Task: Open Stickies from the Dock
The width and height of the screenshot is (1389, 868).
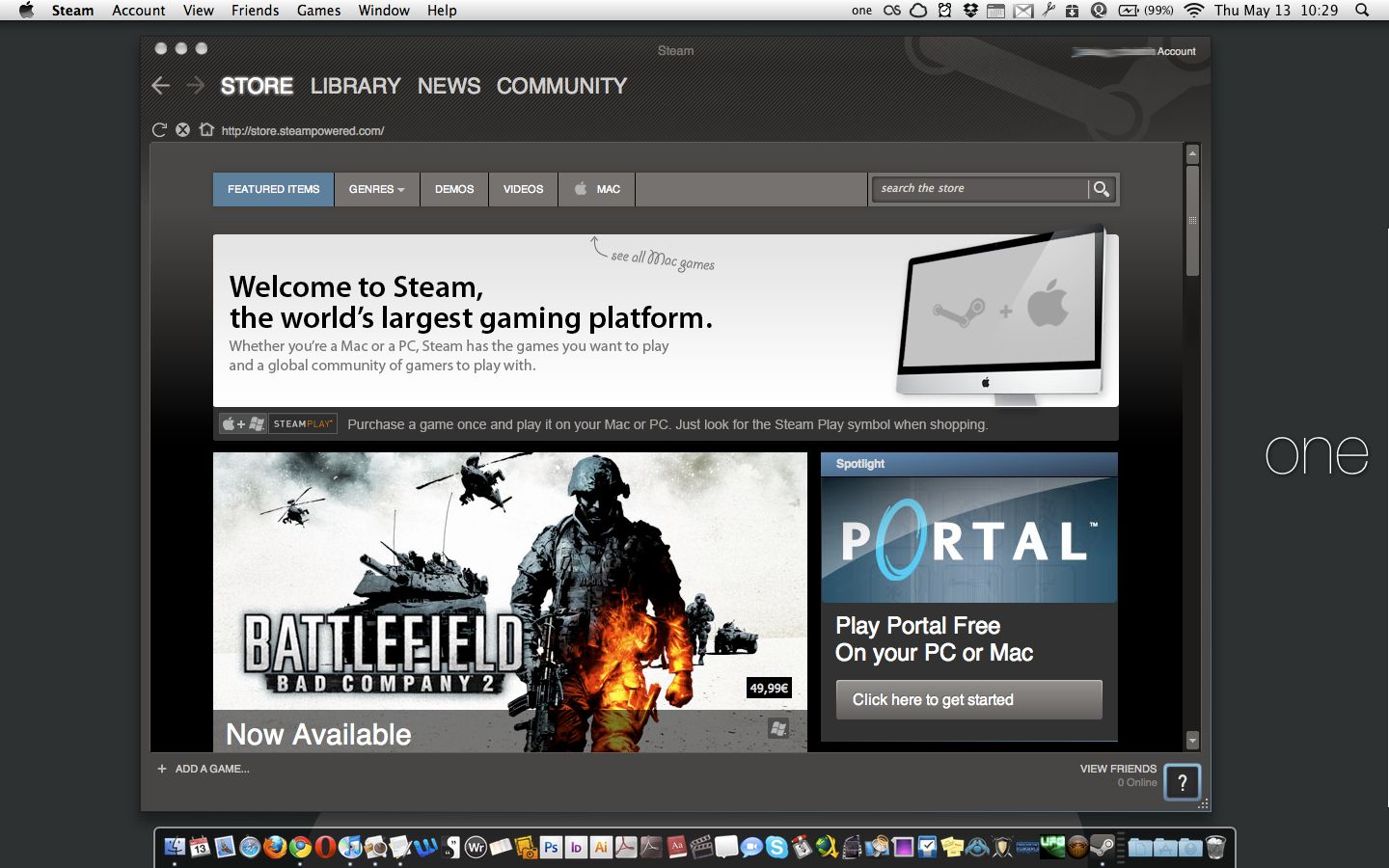Action: (x=951, y=848)
